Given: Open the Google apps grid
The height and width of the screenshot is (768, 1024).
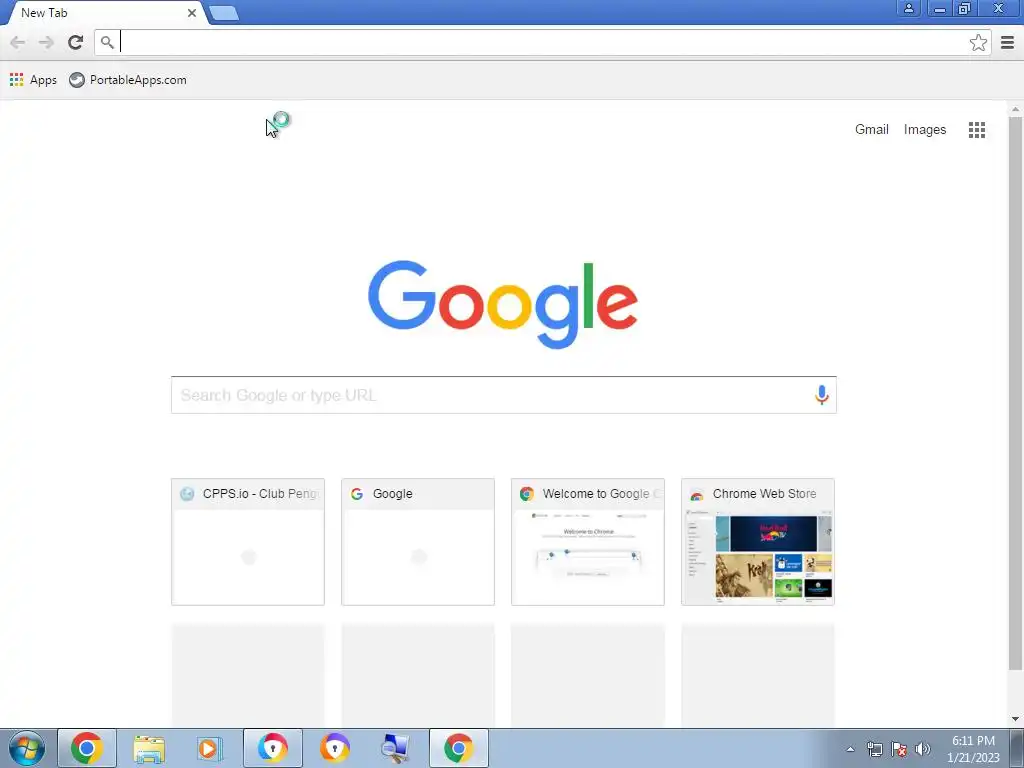Looking at the screenshot, I should coord(976,130).
